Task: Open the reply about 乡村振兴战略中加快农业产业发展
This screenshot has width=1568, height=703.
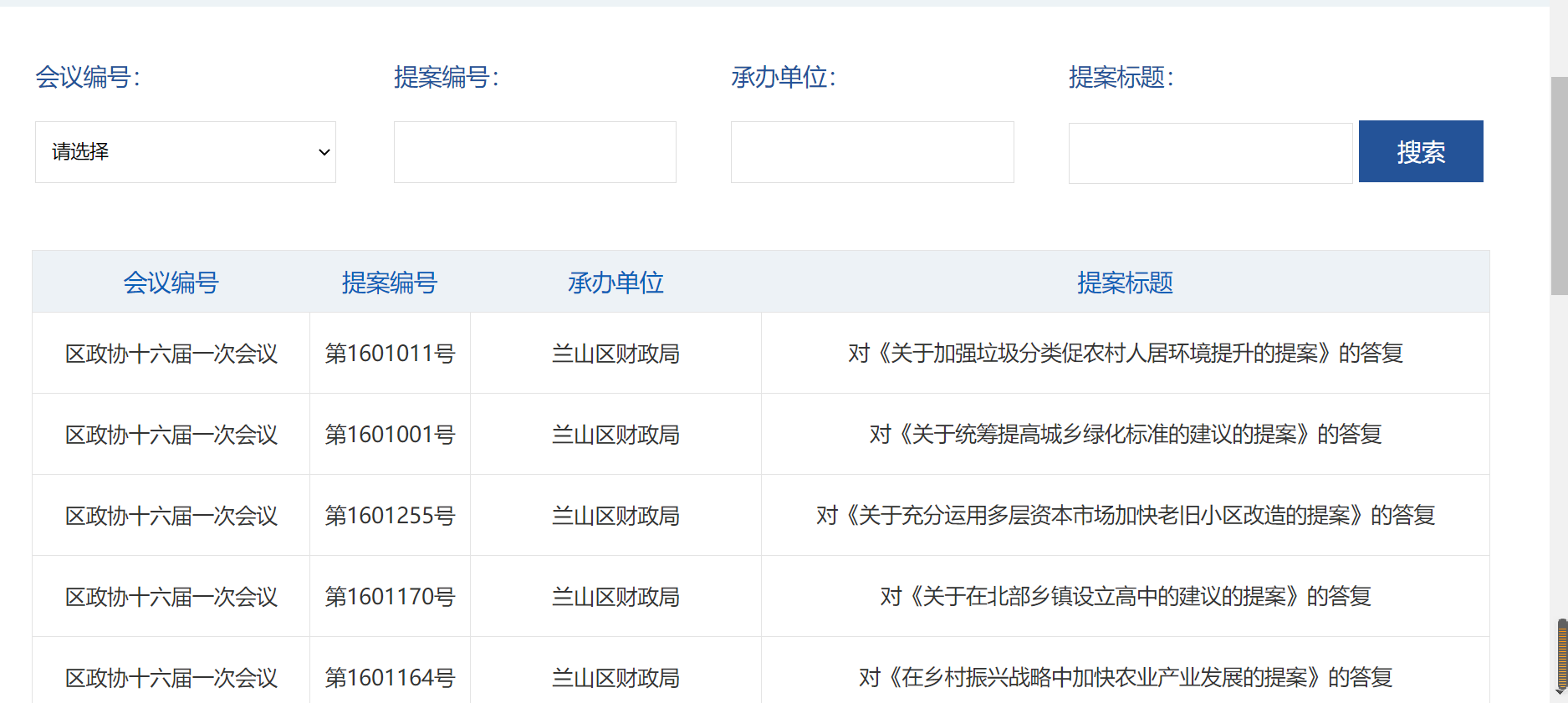Action: click(1125, 677)
